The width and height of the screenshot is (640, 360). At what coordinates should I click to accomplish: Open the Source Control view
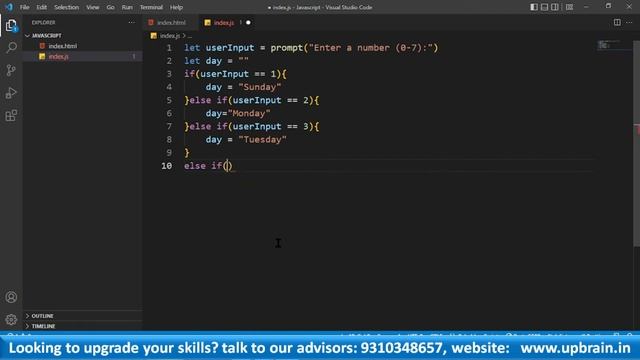coord(11,70)
